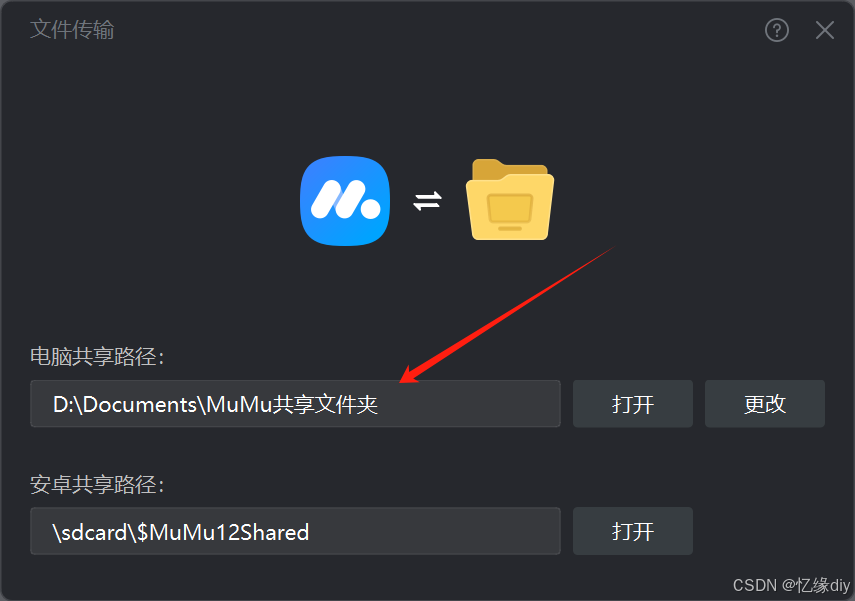This screenshot has width=855, height=601.
Task: Open help via the question mark icon
Action: pos(776,30)
